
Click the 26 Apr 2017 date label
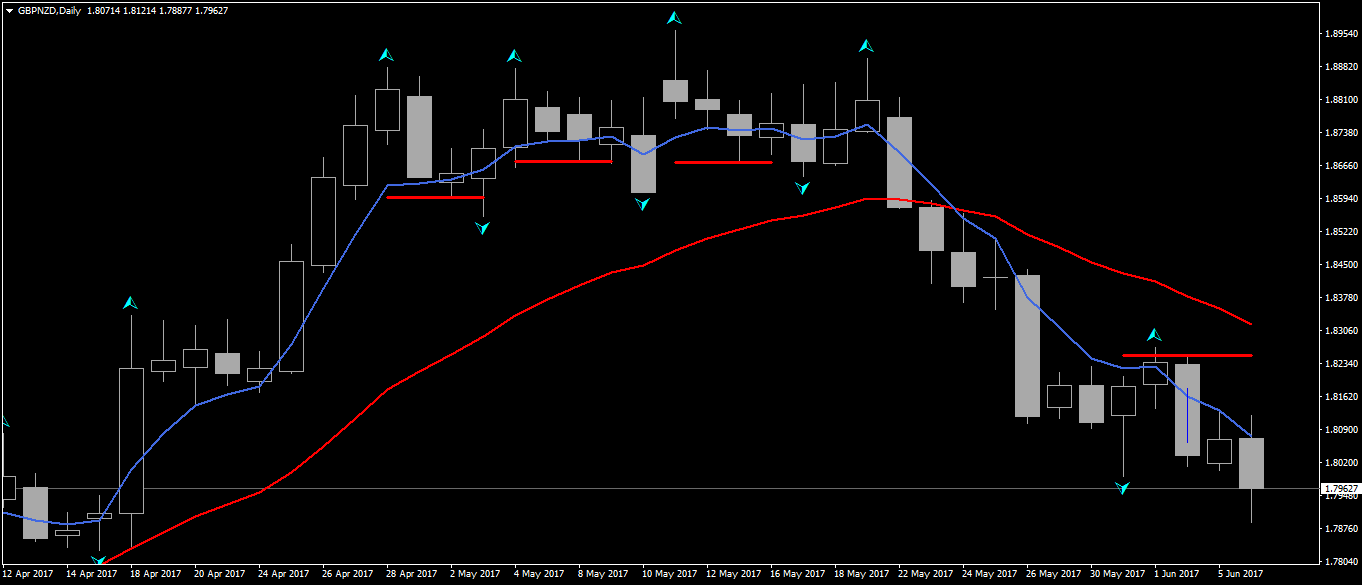347,574
